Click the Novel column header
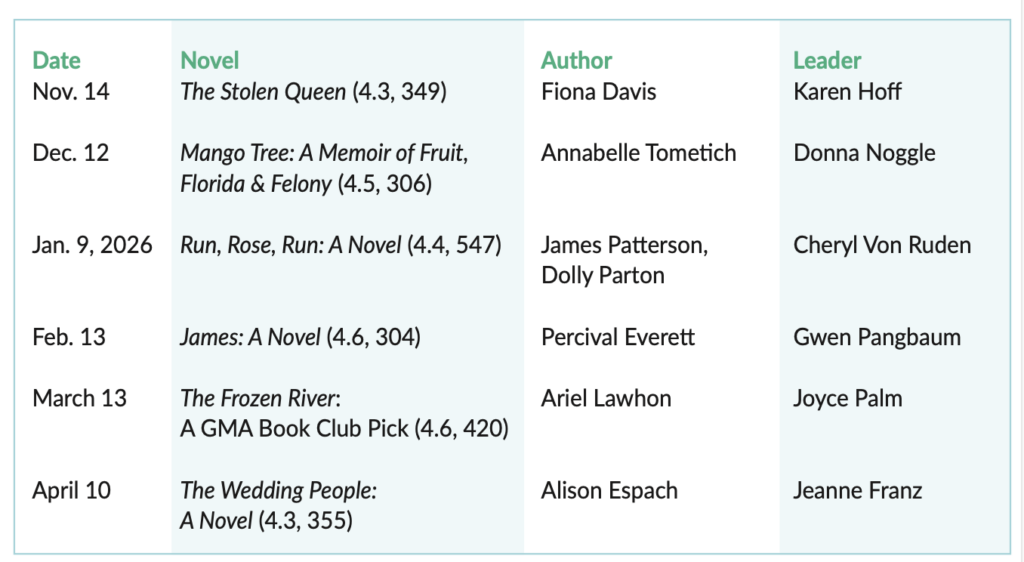This screenshot has height=562, width=1024. (x=209, y=60)
